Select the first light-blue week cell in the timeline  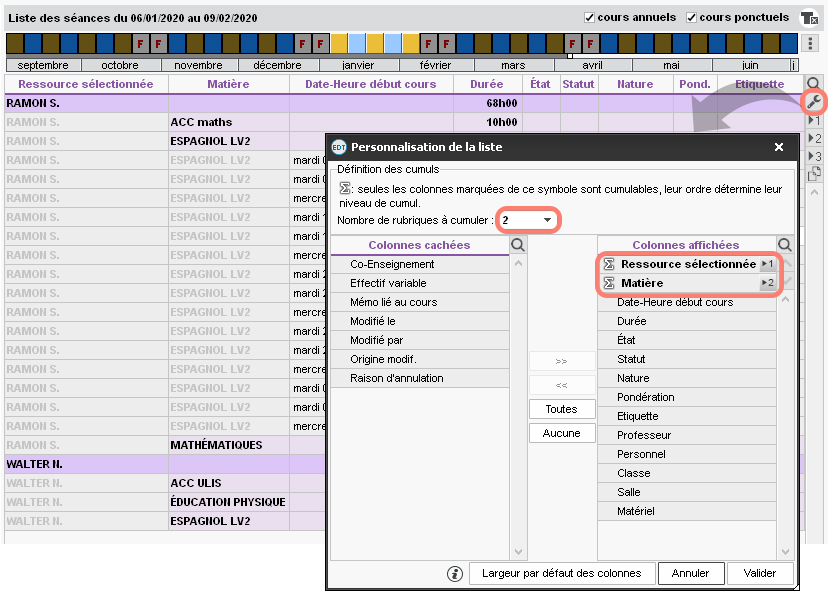point(357,43)
